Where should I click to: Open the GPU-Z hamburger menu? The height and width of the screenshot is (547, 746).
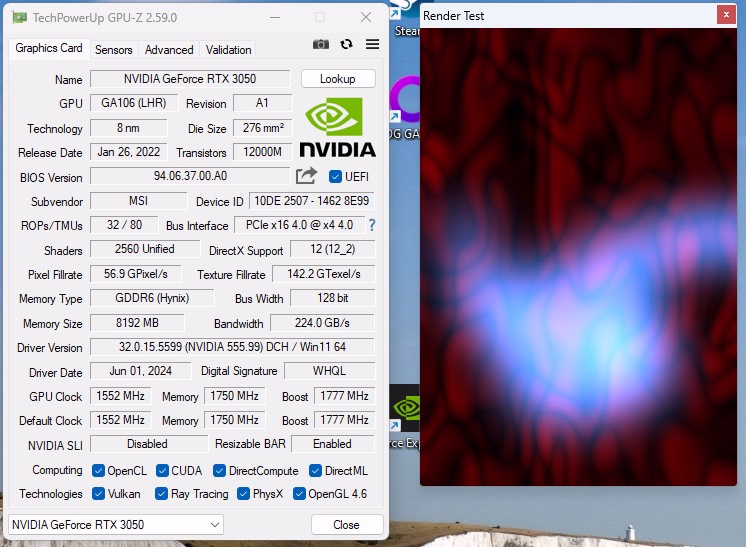coord(372,44)
